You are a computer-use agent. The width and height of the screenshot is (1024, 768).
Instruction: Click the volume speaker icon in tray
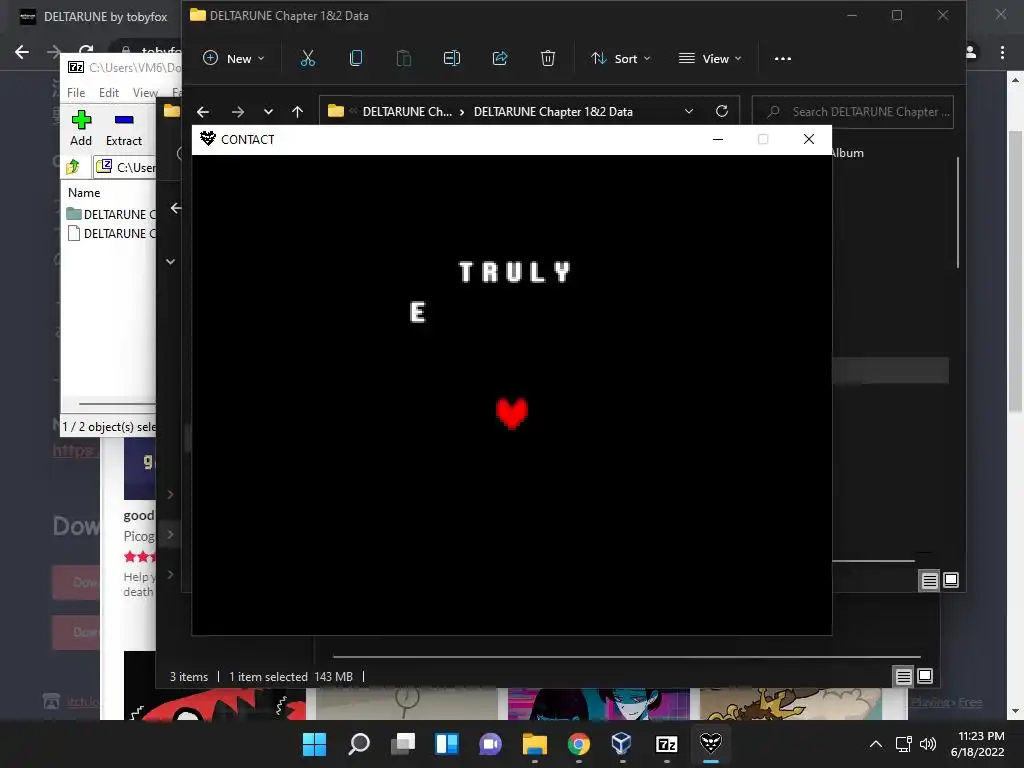[x=927, y=744]
